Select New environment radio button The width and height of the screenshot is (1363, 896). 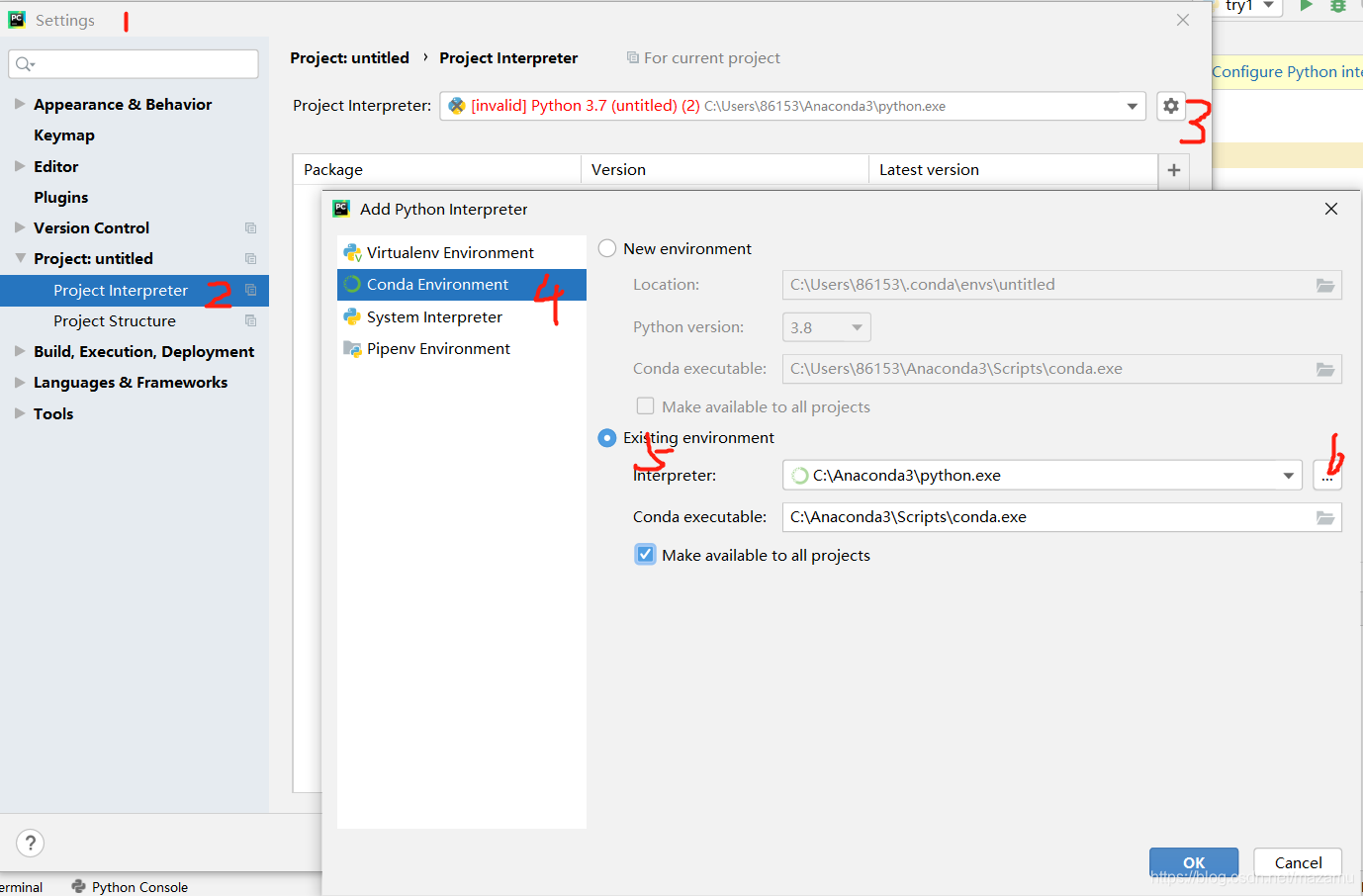tap(607, 249)
